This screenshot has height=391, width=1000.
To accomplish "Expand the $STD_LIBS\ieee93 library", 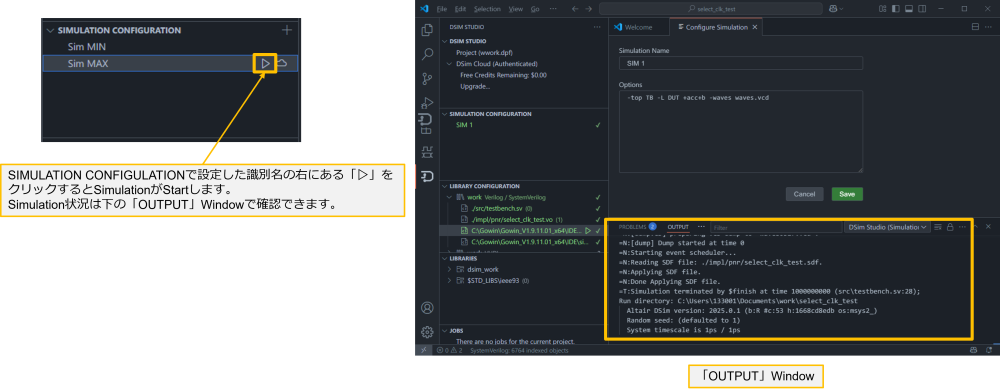I will point(450,280).
